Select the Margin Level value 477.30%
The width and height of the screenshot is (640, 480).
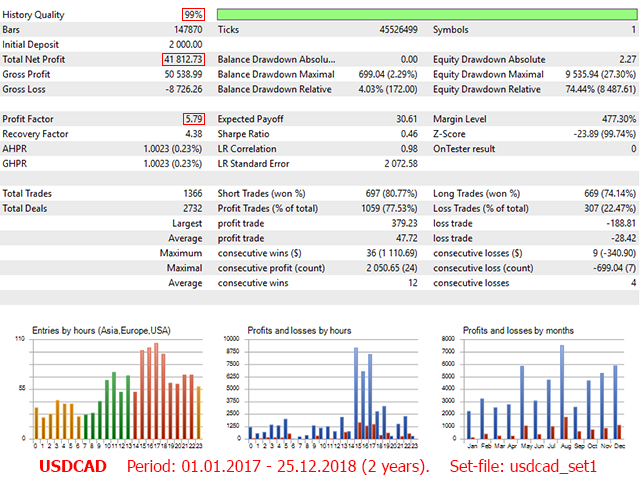pos(613,119)
